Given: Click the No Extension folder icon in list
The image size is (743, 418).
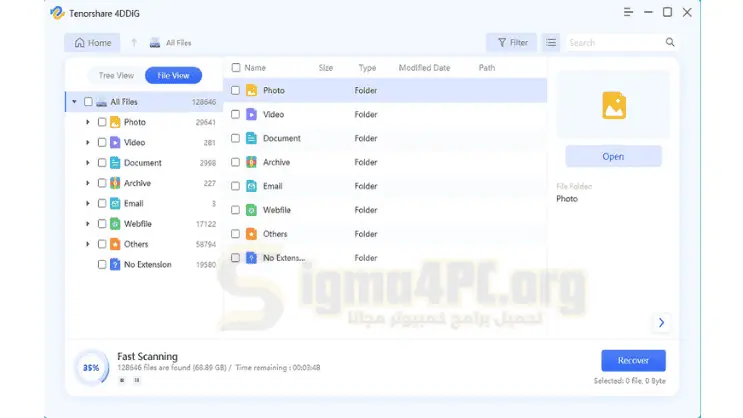Looking at the screenshot, I should (252, 258).
